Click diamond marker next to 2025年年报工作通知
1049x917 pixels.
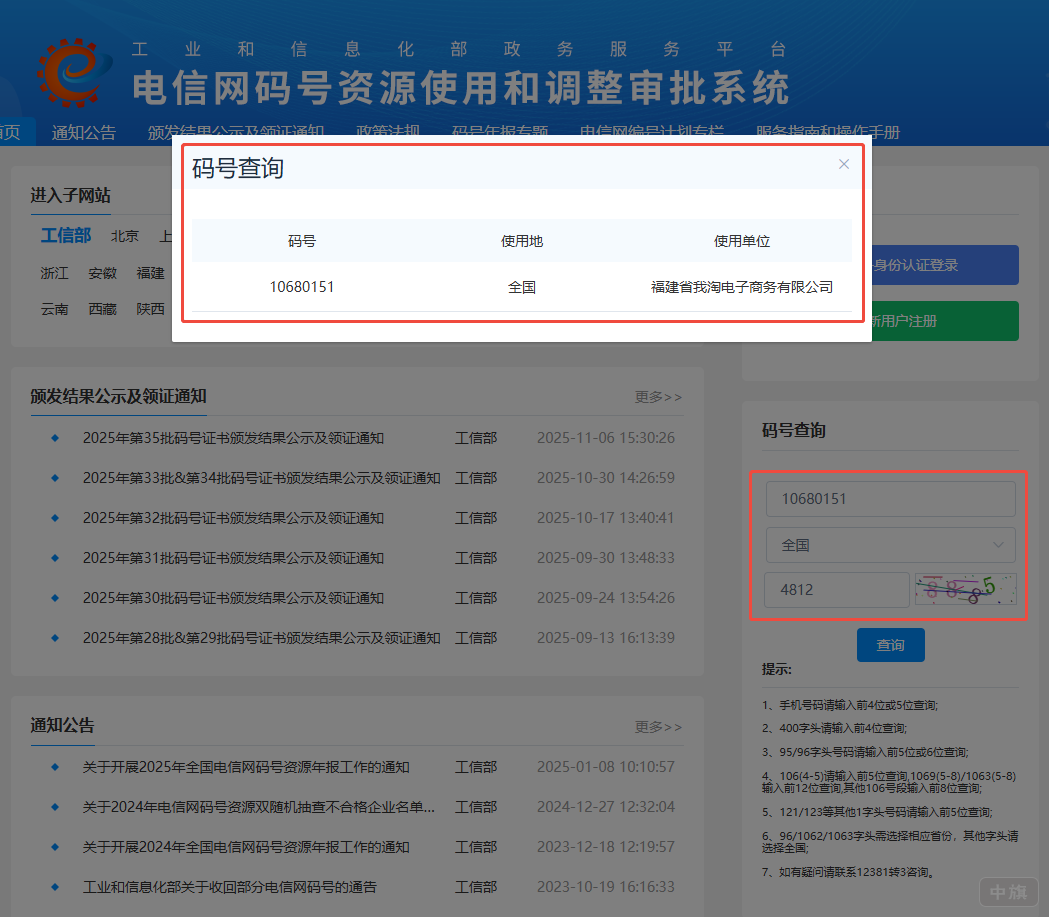click(x=54, y=767)
